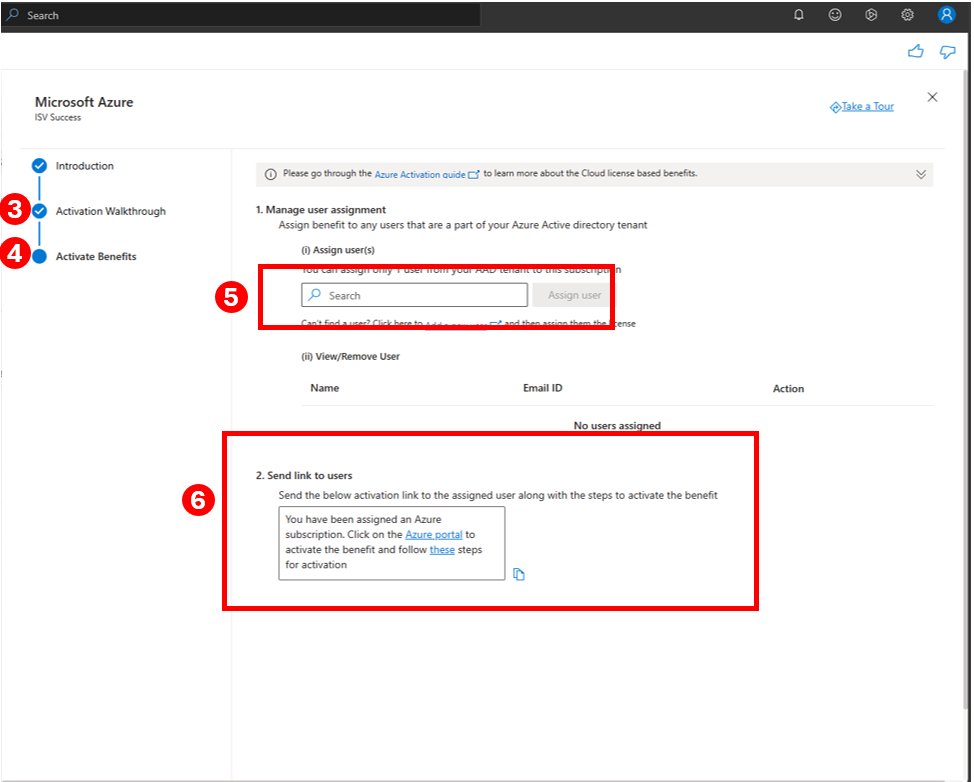
Task: Open the settings gear icon
Action: coord(908,15)
